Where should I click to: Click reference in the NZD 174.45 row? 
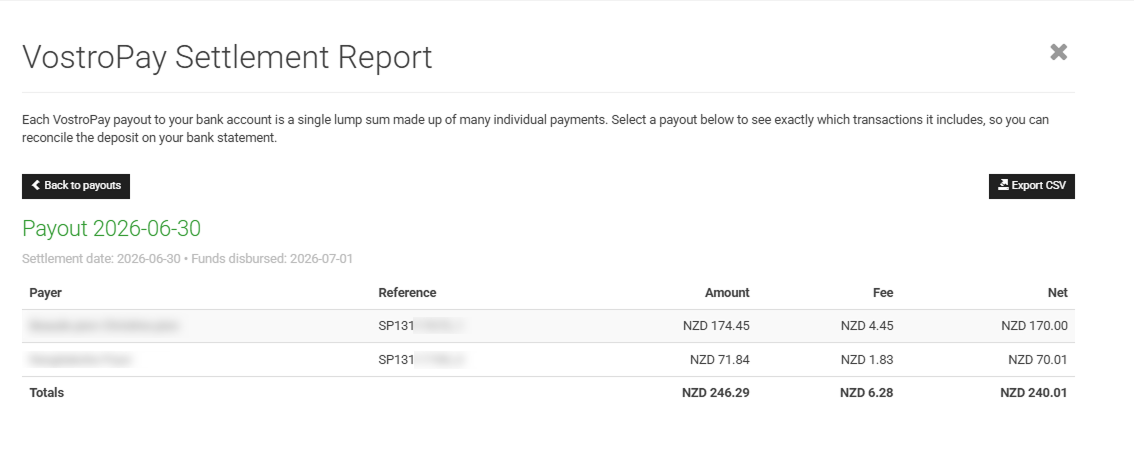(x=421, y=326)
